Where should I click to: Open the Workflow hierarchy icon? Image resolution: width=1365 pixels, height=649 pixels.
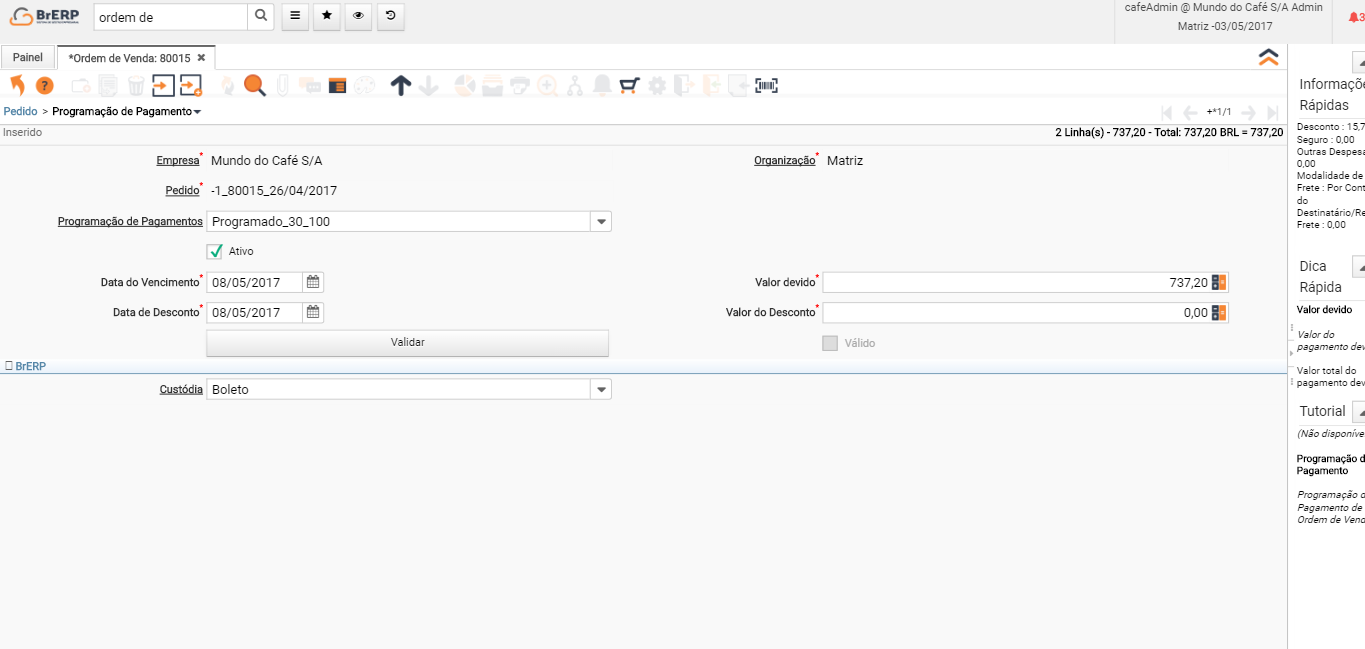point(575,86)
